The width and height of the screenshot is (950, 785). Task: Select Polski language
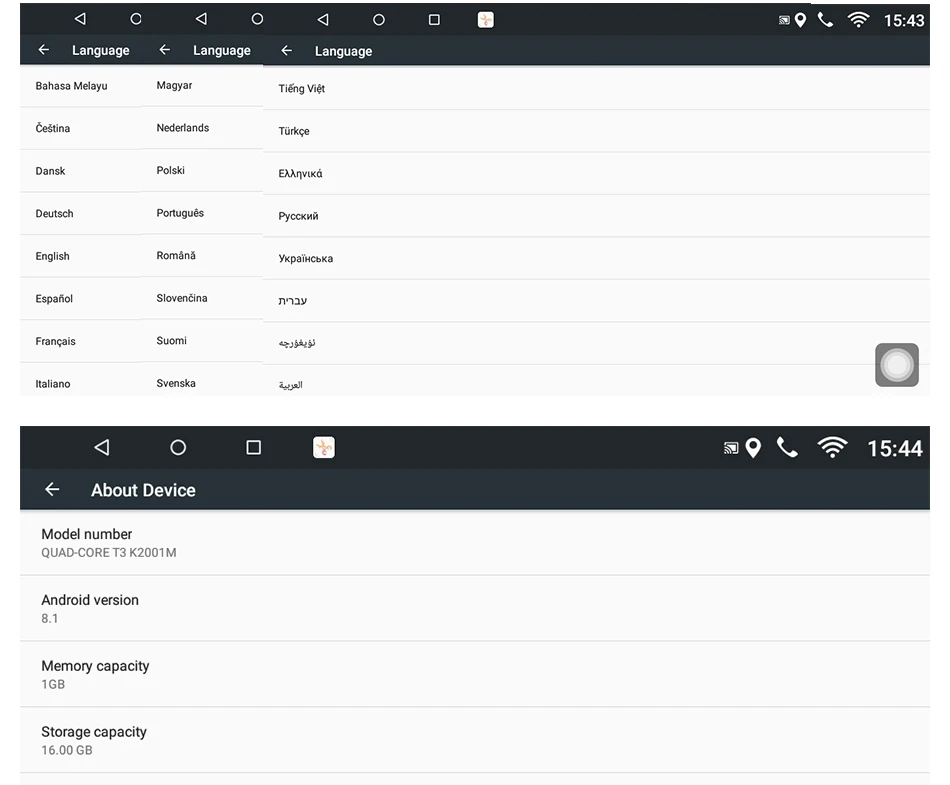point(202,170)
